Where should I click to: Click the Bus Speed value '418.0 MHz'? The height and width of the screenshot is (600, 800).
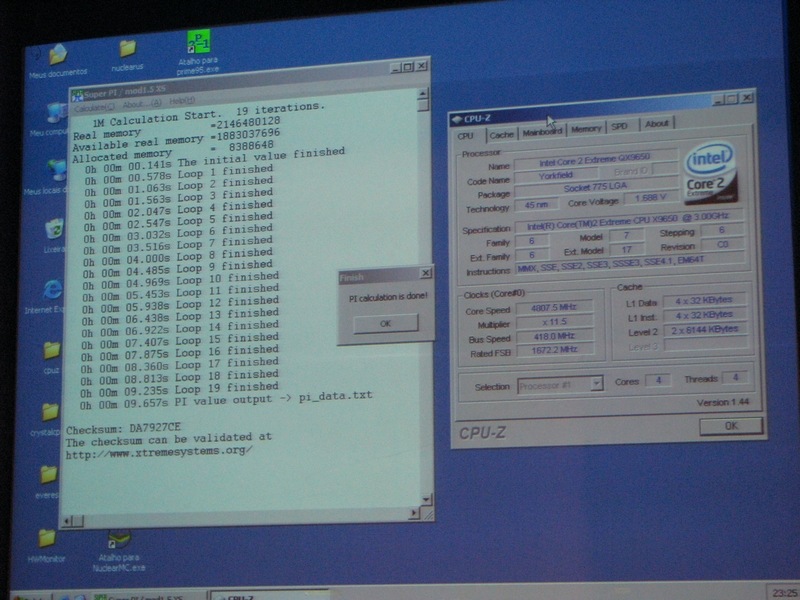pos(554,336)
